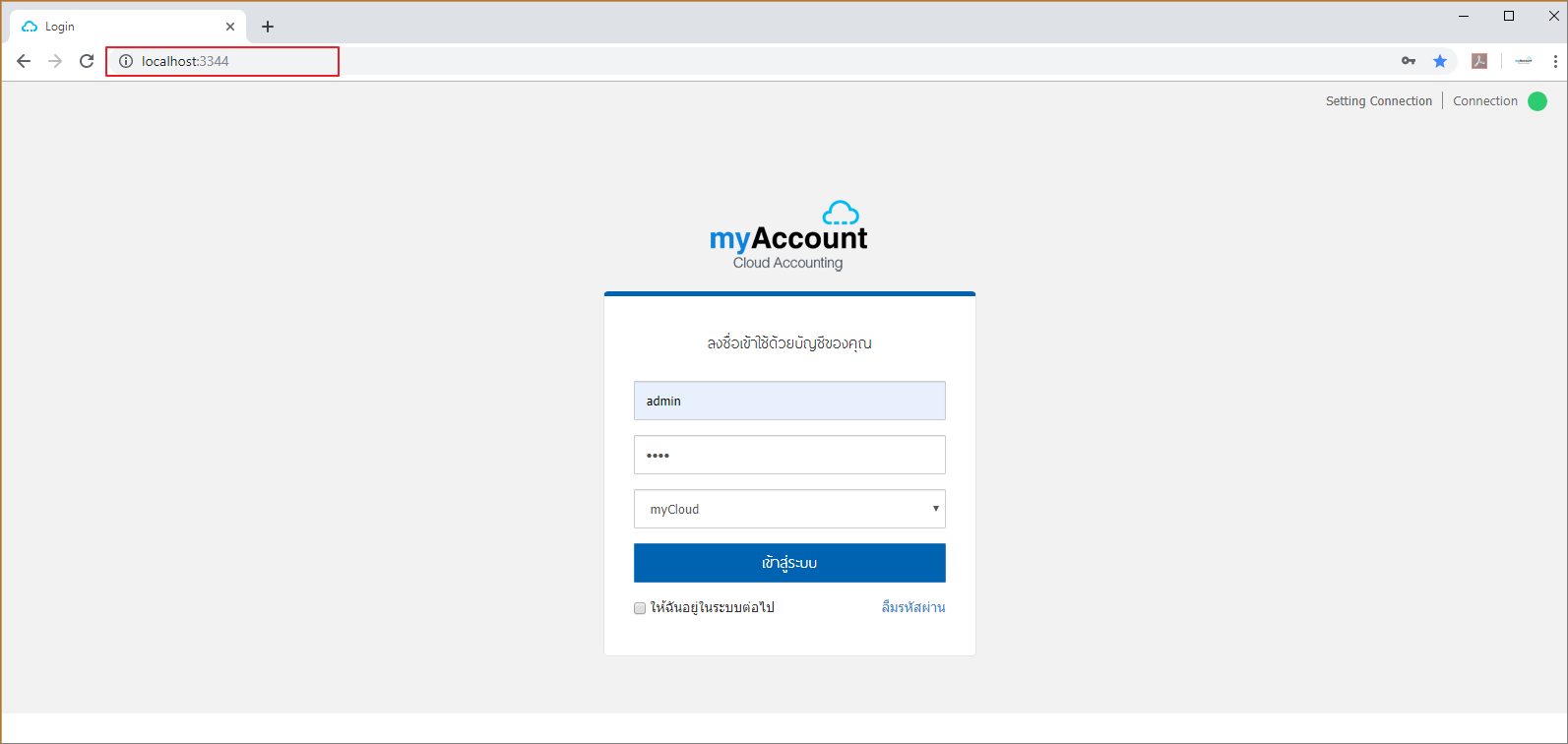Viewport: 1568px width, 744px height.
Task: Click the browser forward arrow
Action: [x=55, y=61]
